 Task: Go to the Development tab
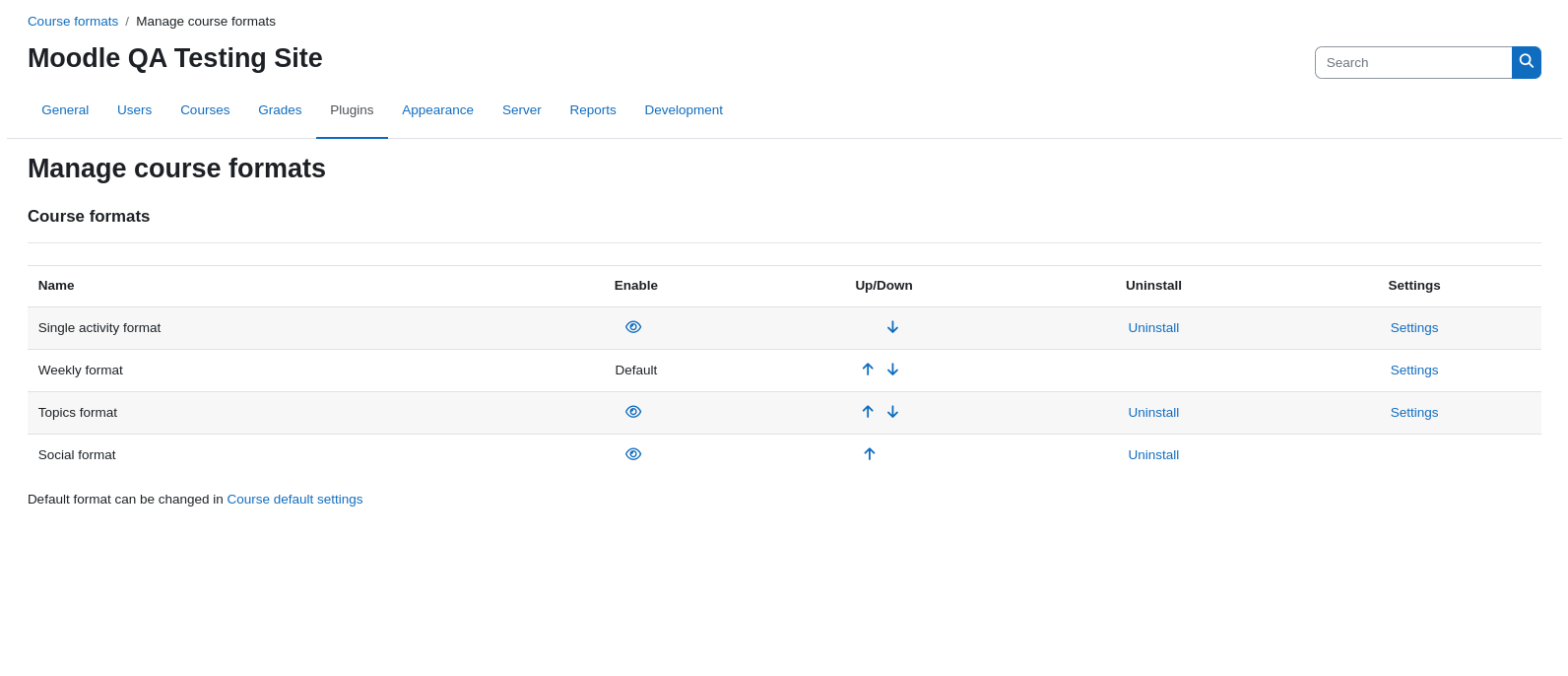pos(684,110)
